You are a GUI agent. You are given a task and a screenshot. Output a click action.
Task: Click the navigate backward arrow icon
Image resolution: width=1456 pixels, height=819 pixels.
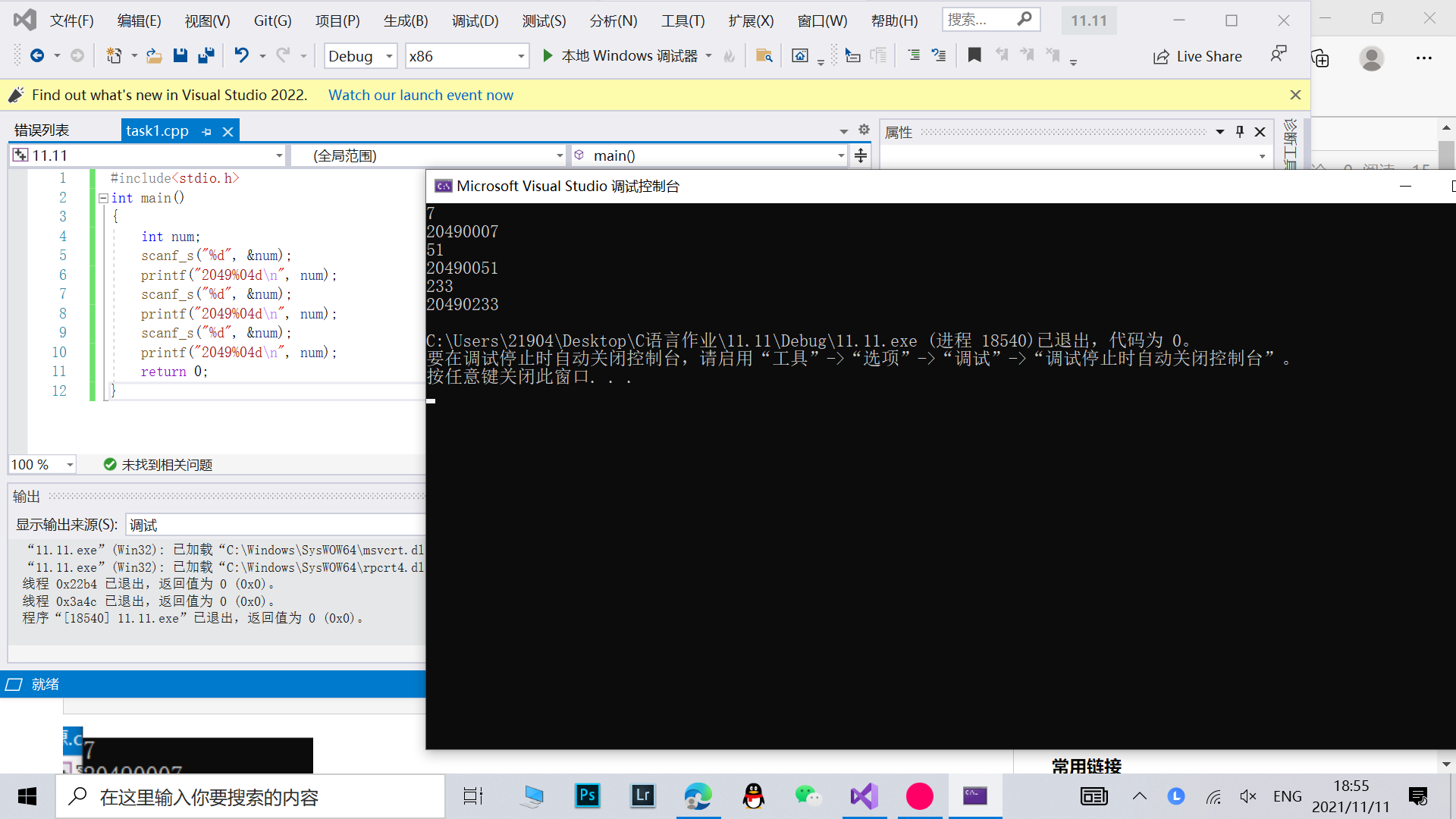36,55
